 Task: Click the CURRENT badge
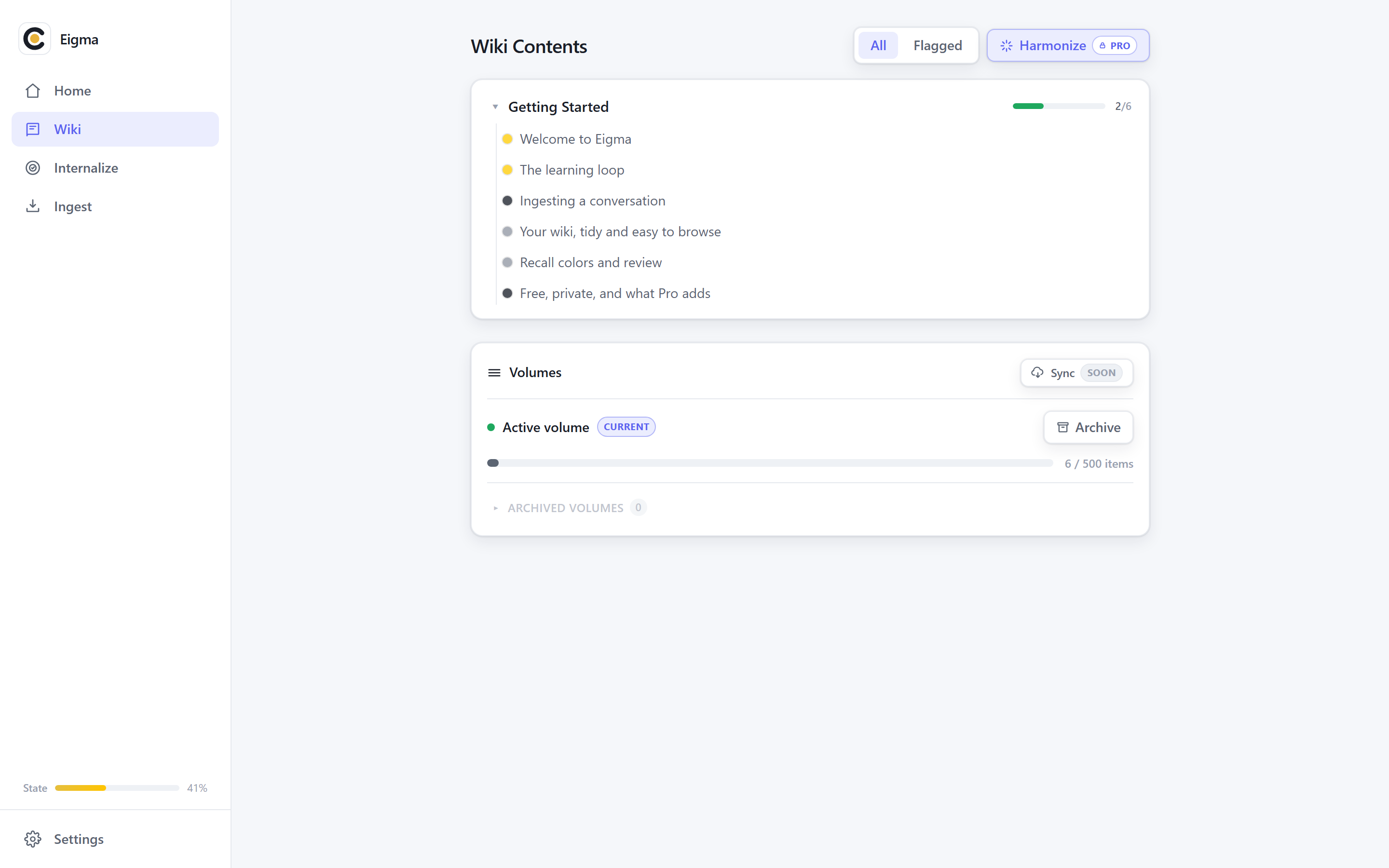[x=626, y=427]
